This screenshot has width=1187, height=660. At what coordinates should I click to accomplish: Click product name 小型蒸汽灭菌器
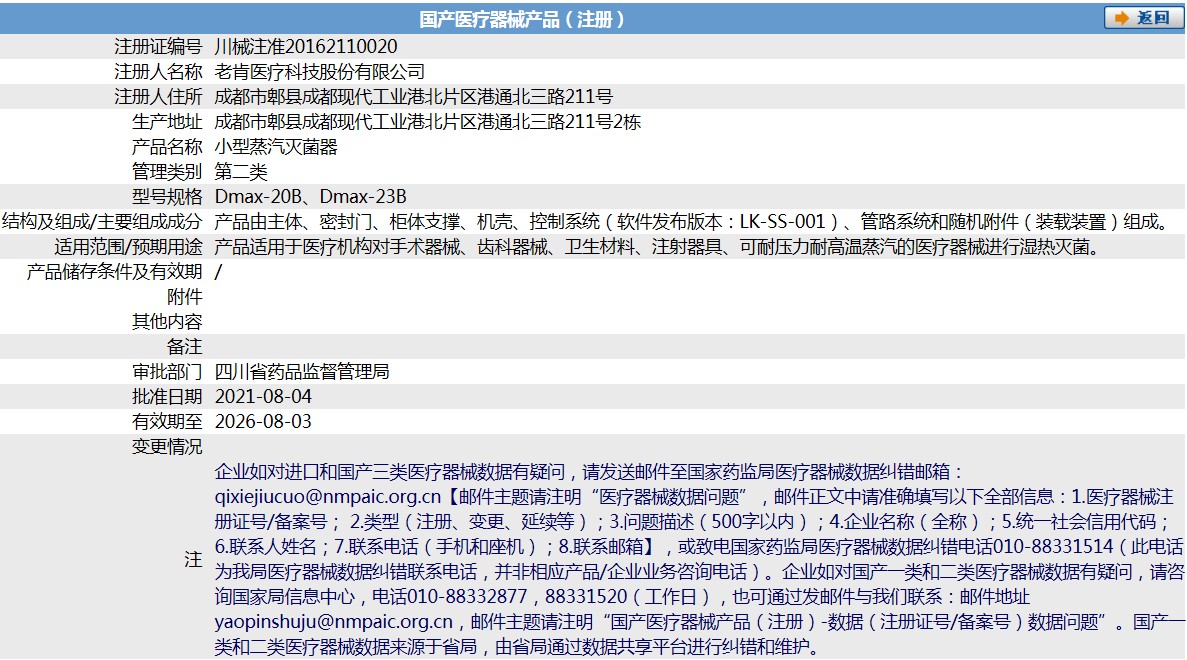point(276,147)
